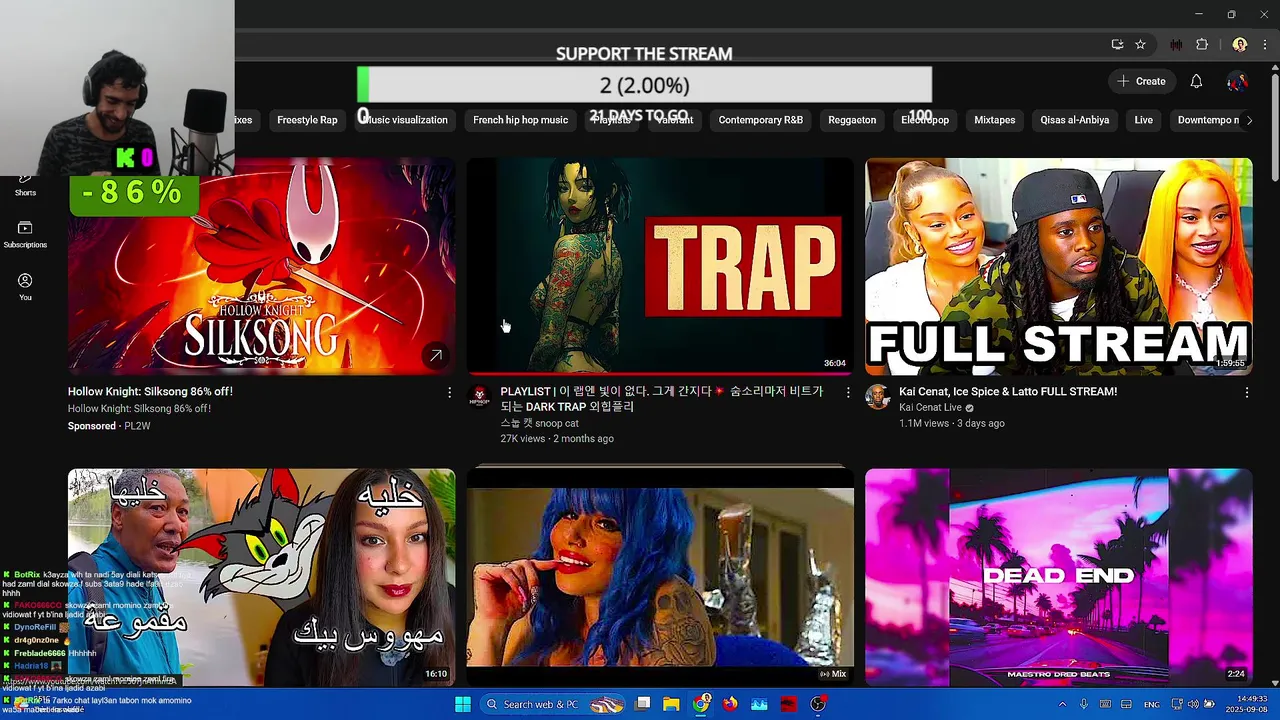Click the PL2W sponsor link

click(137, 426)
